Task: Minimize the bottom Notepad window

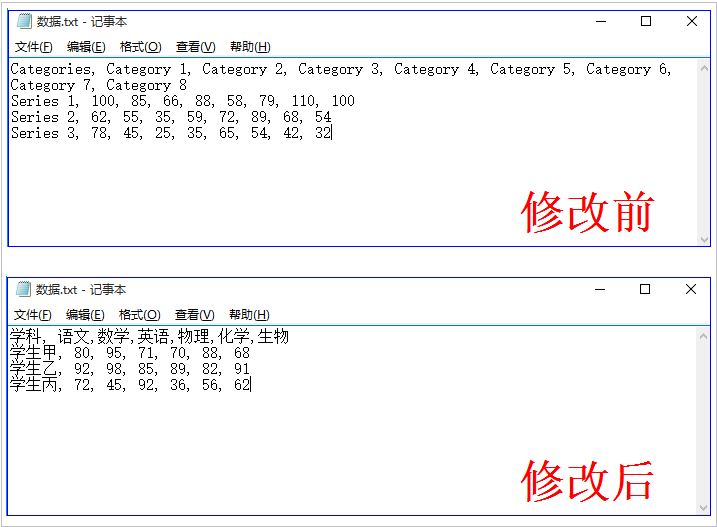Action: point(600,289)
